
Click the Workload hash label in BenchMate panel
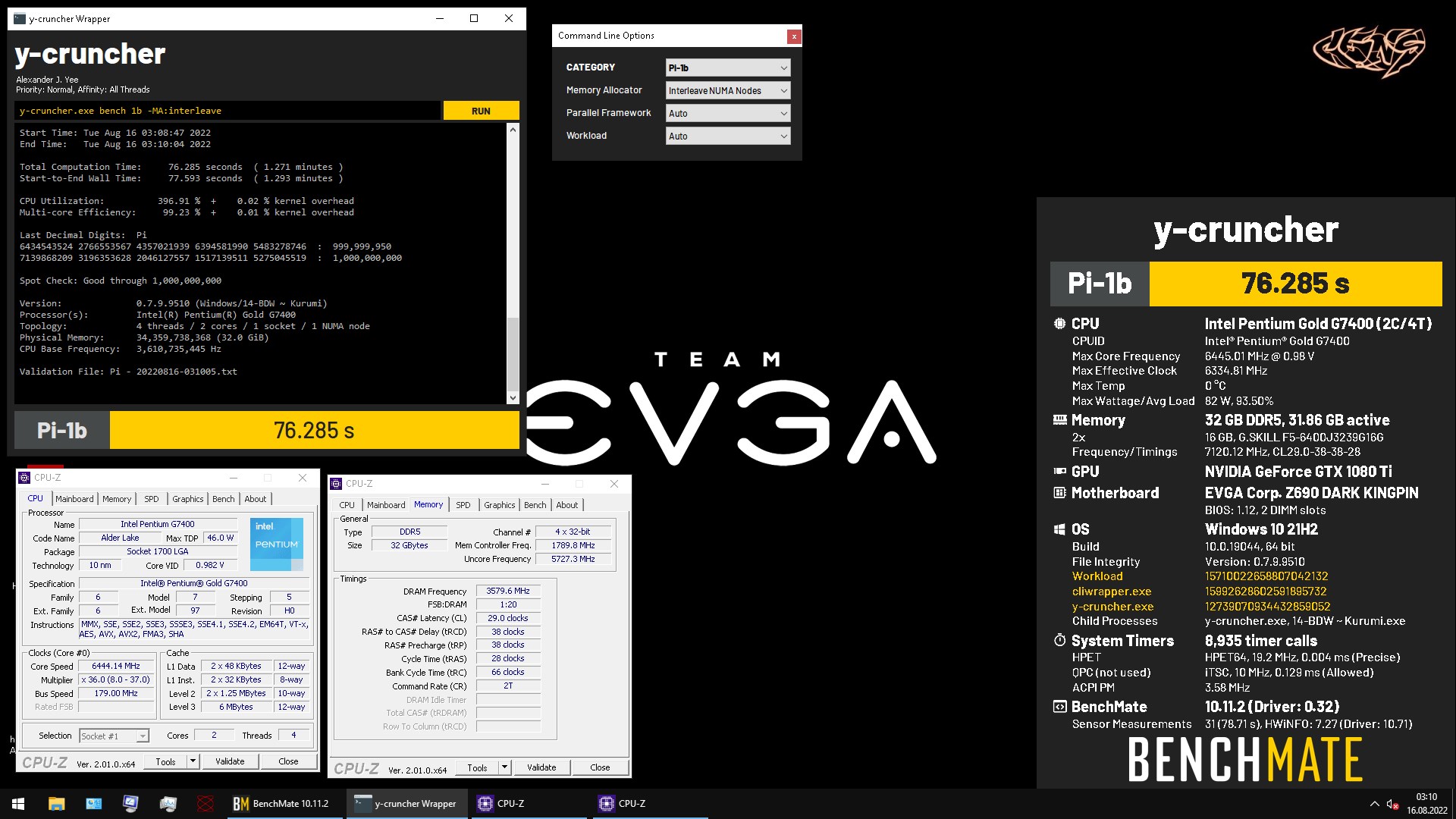click(1097, 576)
